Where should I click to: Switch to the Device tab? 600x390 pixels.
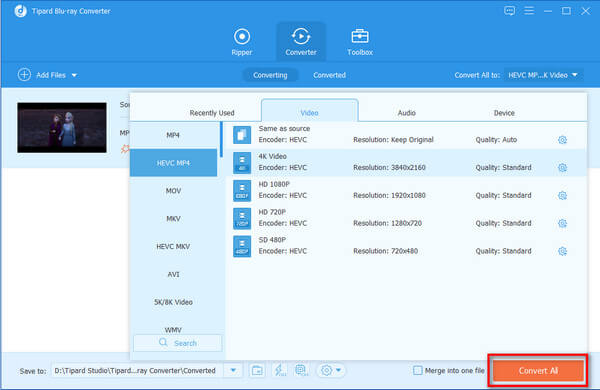click(504, 113)
